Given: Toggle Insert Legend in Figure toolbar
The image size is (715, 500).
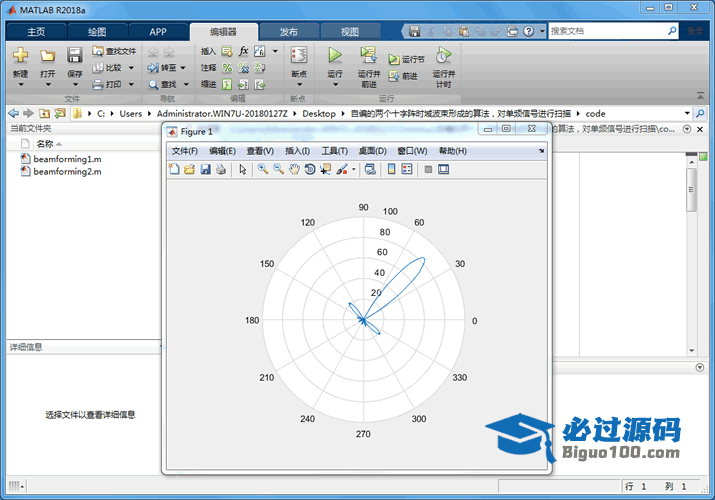Looking at the screenshot, I should [x=407, y=170].
